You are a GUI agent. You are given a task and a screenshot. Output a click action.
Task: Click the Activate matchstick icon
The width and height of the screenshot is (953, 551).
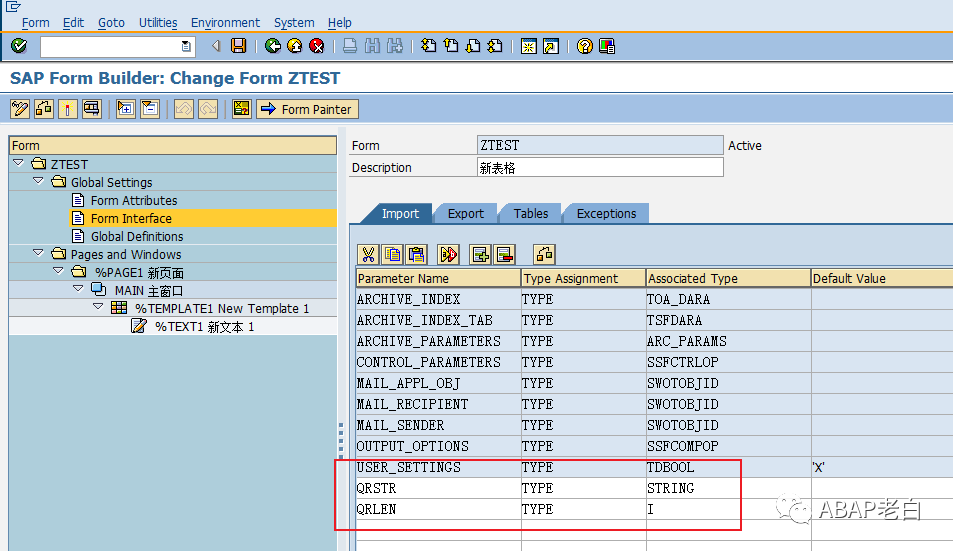coord(67,109)
